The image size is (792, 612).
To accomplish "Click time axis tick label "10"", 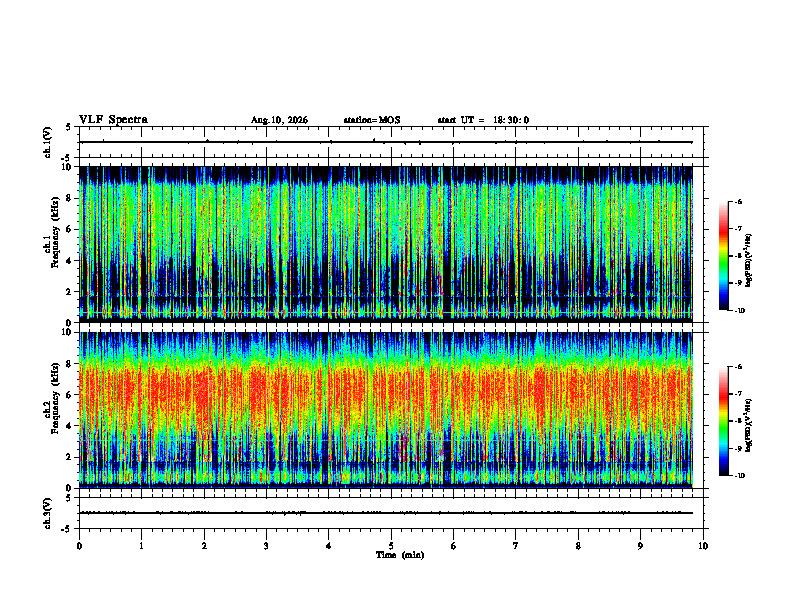I will [x=703, y=546].
